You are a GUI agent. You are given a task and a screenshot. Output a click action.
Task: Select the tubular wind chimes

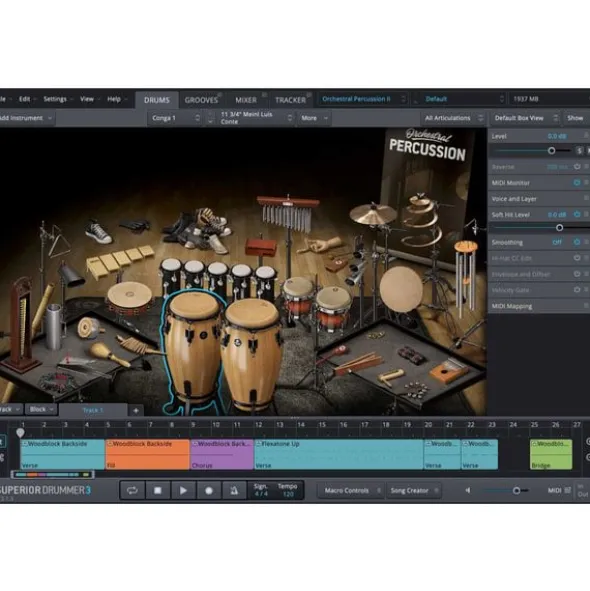point(466,279)
